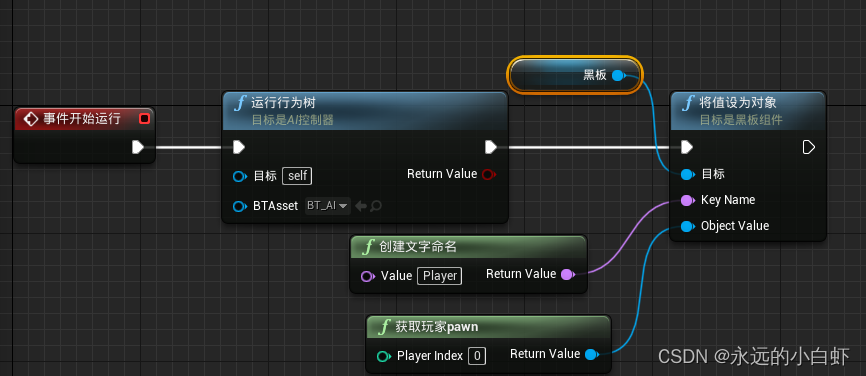Viewport: 866px width, 376px height.
Task: Edit the Player value text field
Action: (x=440, y=276)
